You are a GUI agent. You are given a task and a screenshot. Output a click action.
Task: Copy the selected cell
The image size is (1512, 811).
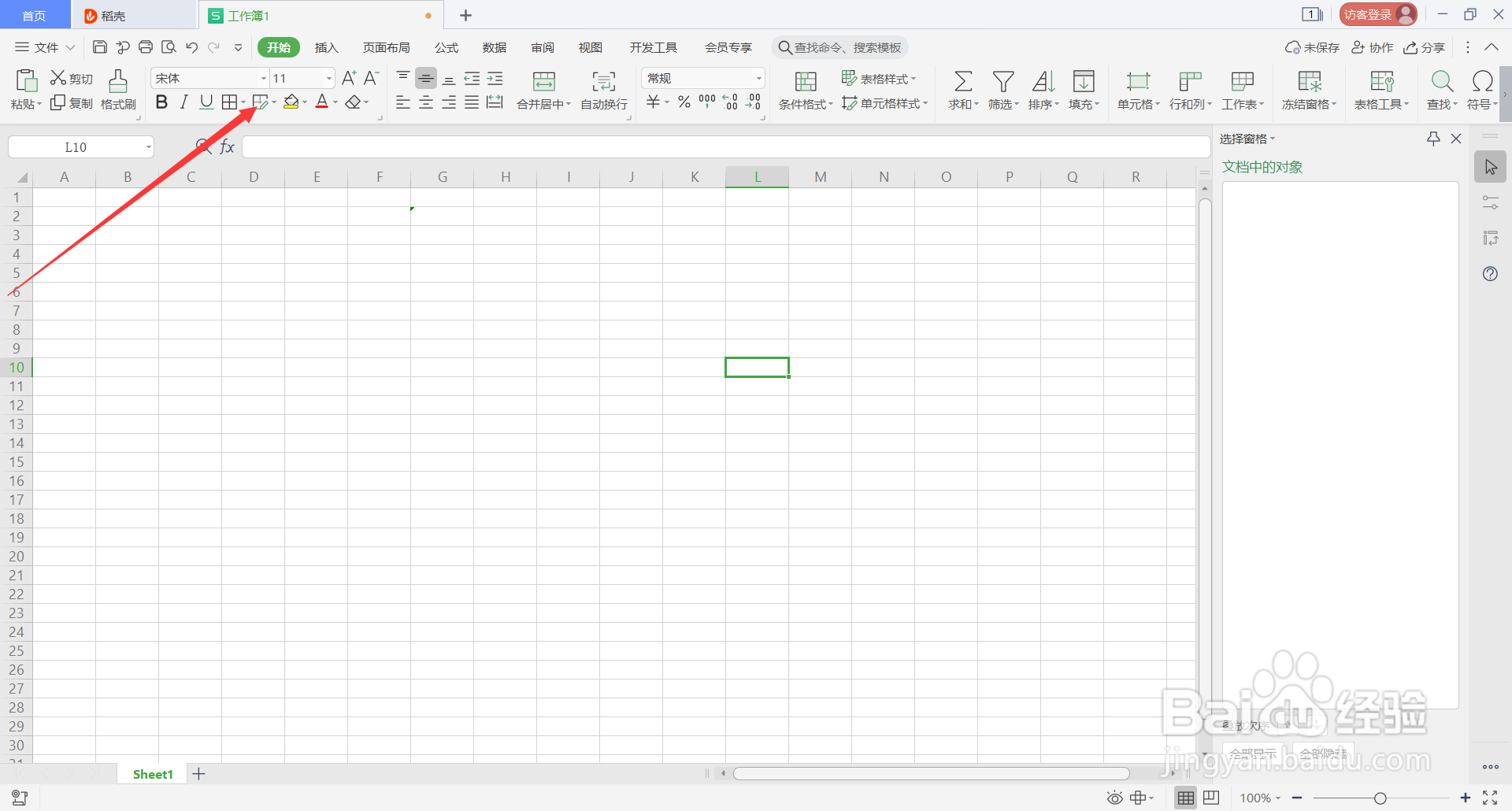pyautogui.click(x=72, y=103)
